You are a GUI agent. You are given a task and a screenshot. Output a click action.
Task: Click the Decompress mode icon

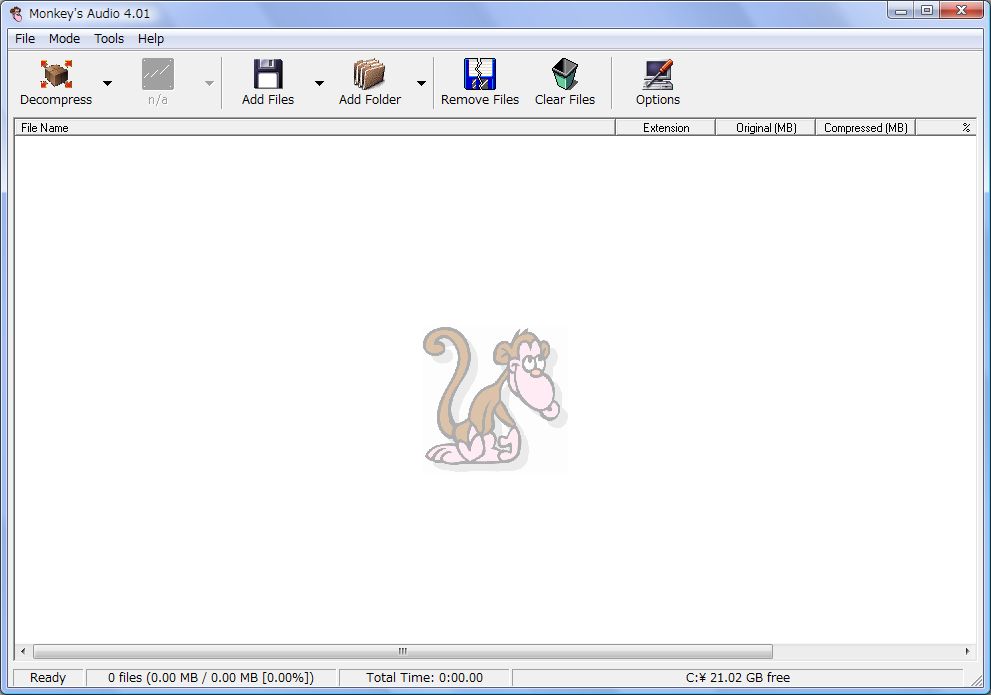56,75
